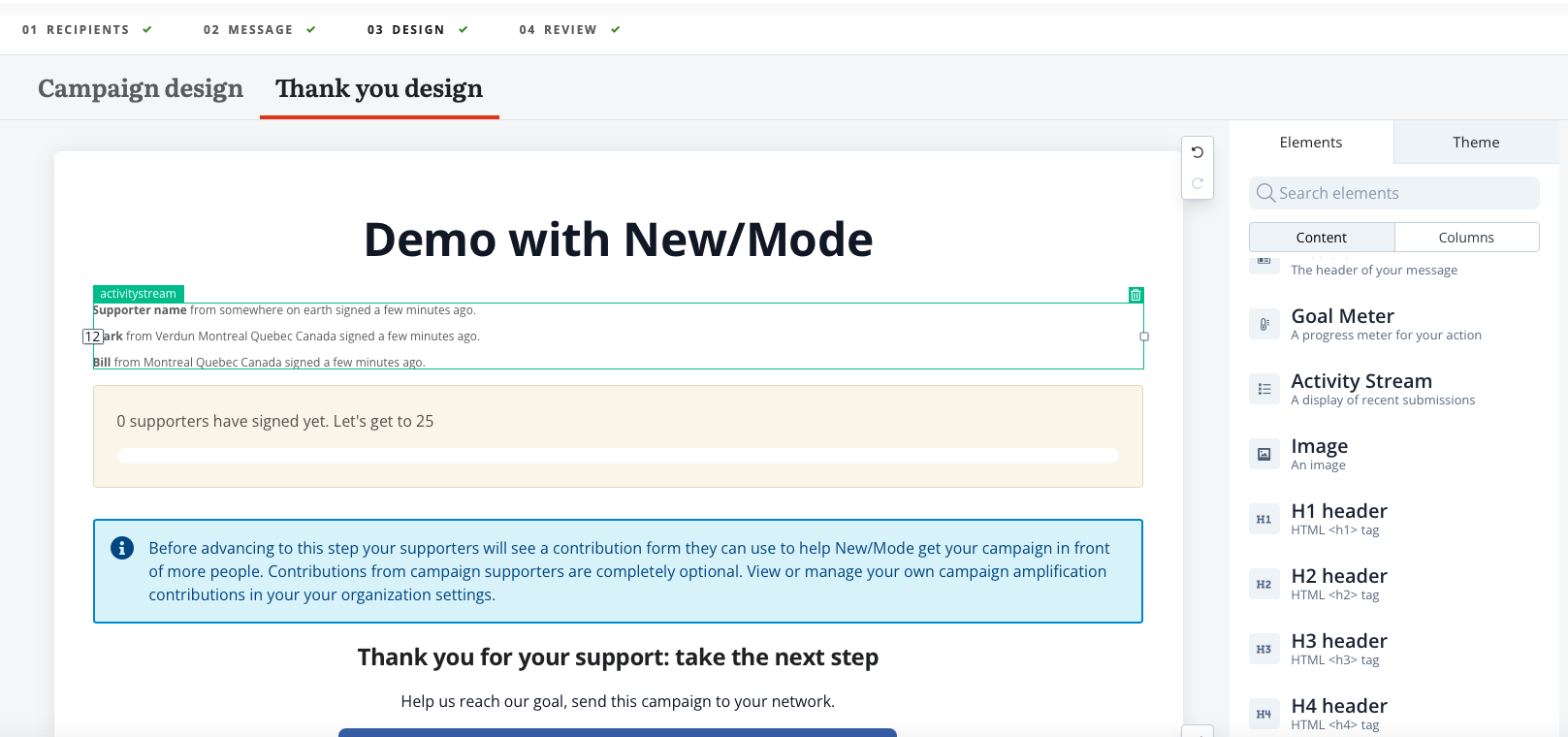1568x737 pixels.
Task: Click the activitystream resize handle
Action: click(1144, 336)
